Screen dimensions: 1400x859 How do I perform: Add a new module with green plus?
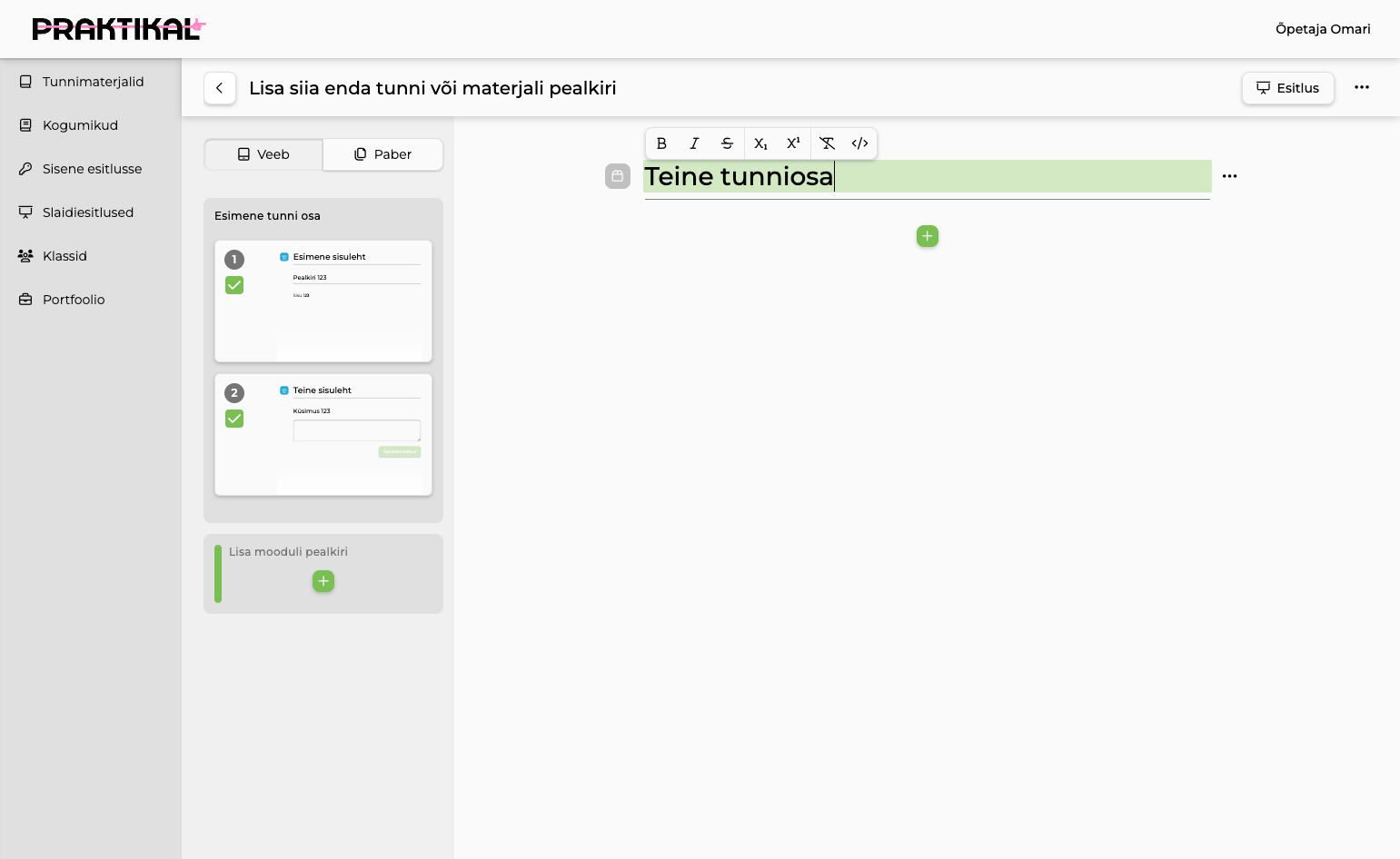[x=323, y=581]
